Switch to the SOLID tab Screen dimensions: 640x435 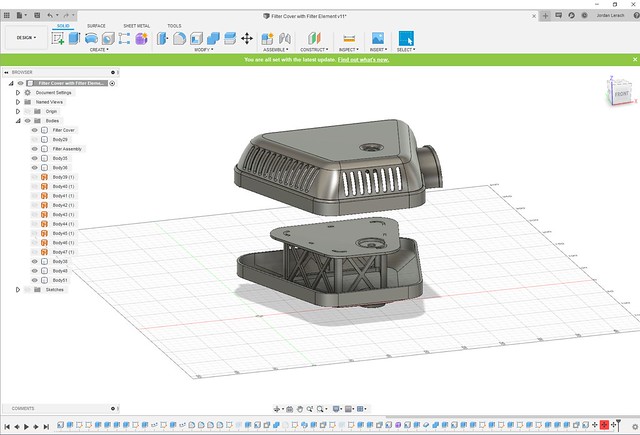coord(63,26)
